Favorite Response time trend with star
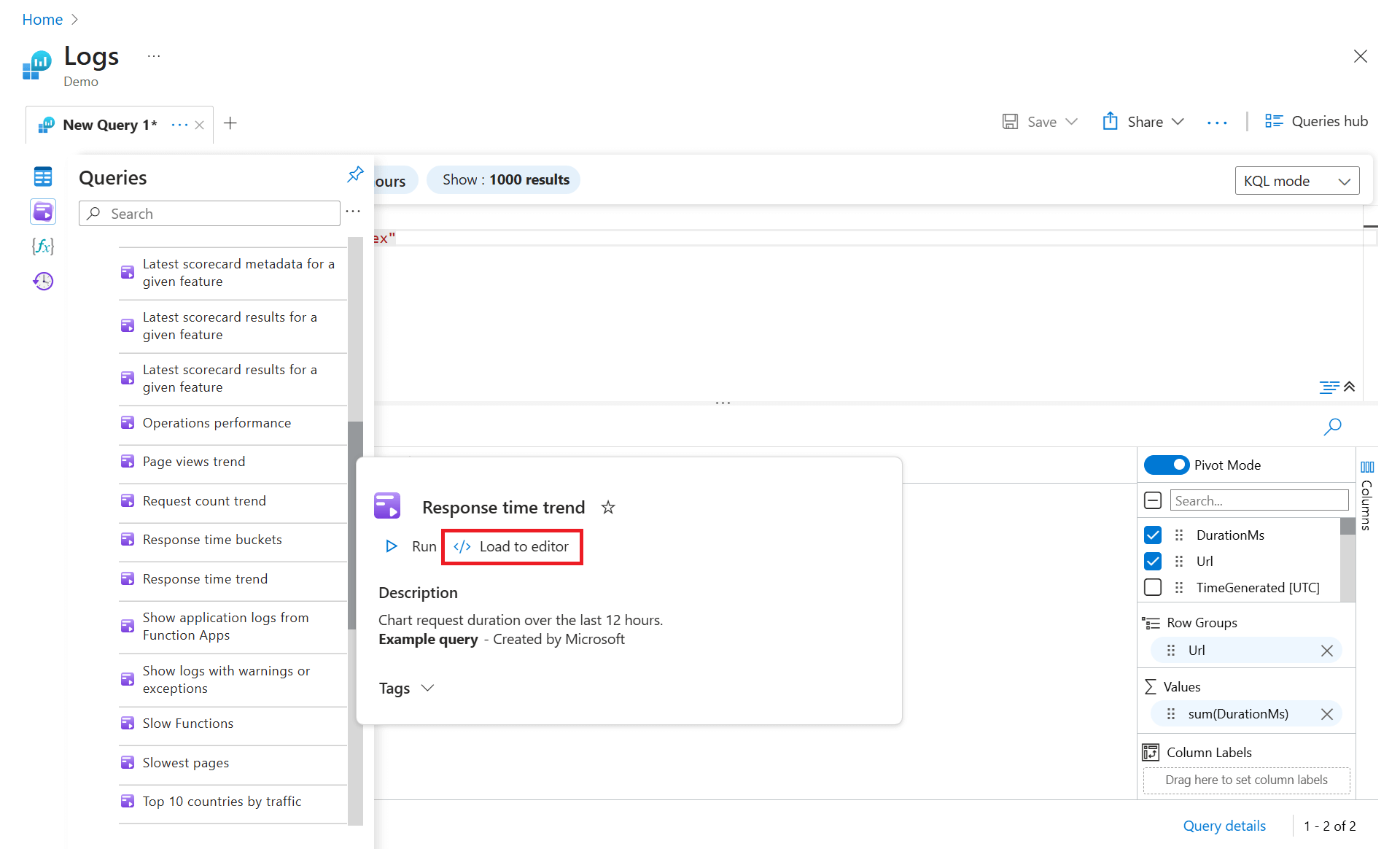Viewport: 1400px width, 849px height. pyautogui.click(x=608, y=508)
